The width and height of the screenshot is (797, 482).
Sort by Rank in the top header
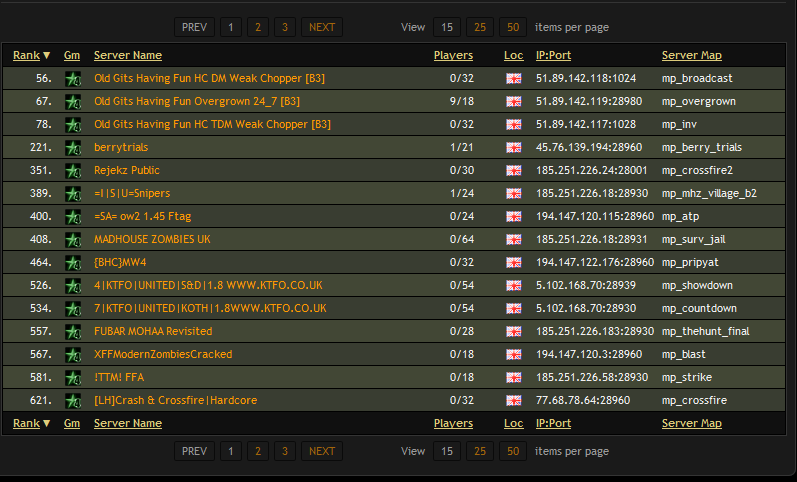pos(26,55)
